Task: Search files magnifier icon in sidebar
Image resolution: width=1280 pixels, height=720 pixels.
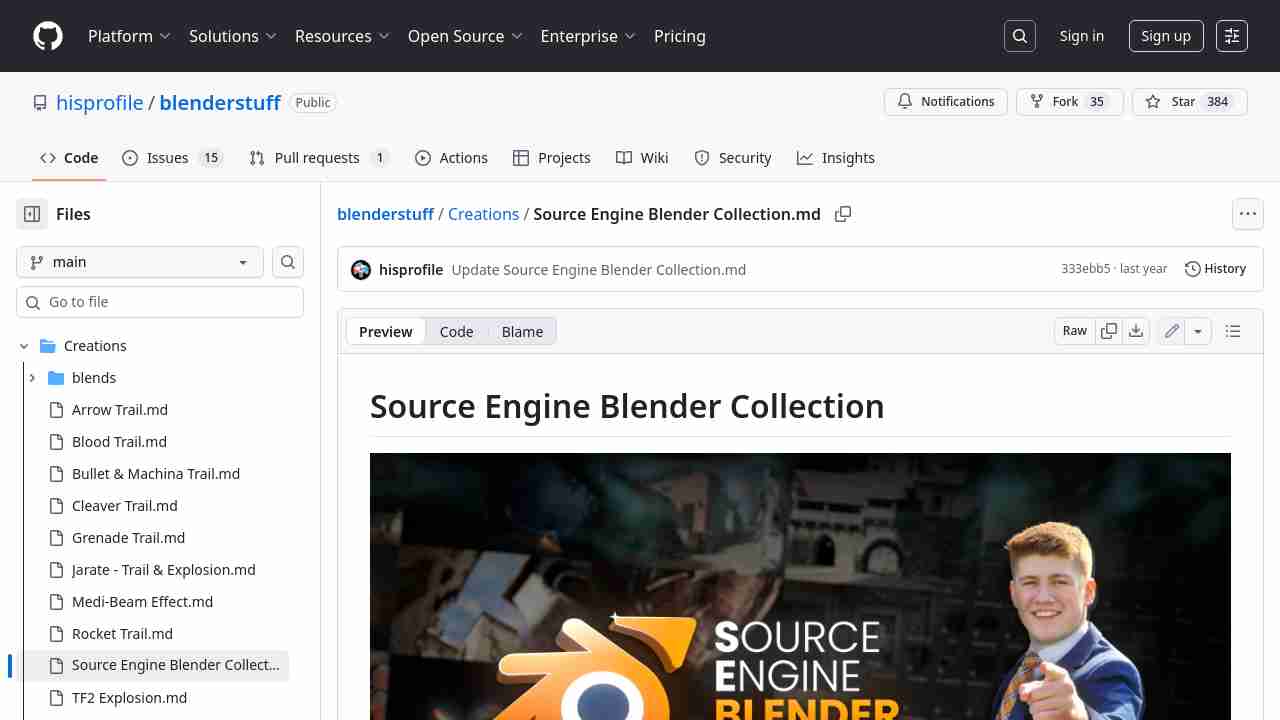Action: (288, 262)
